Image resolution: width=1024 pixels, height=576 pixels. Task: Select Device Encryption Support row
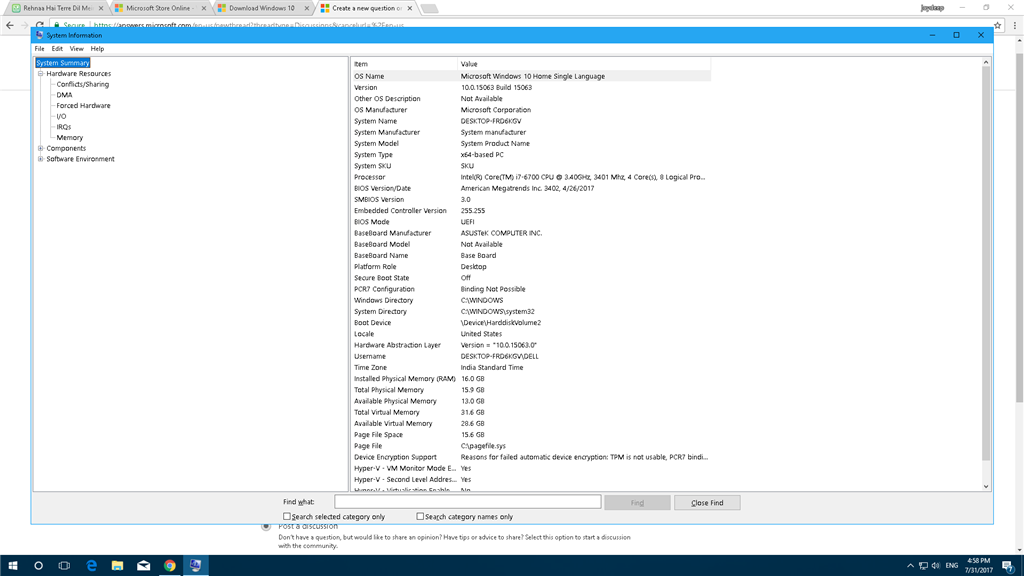pos(530,457)
